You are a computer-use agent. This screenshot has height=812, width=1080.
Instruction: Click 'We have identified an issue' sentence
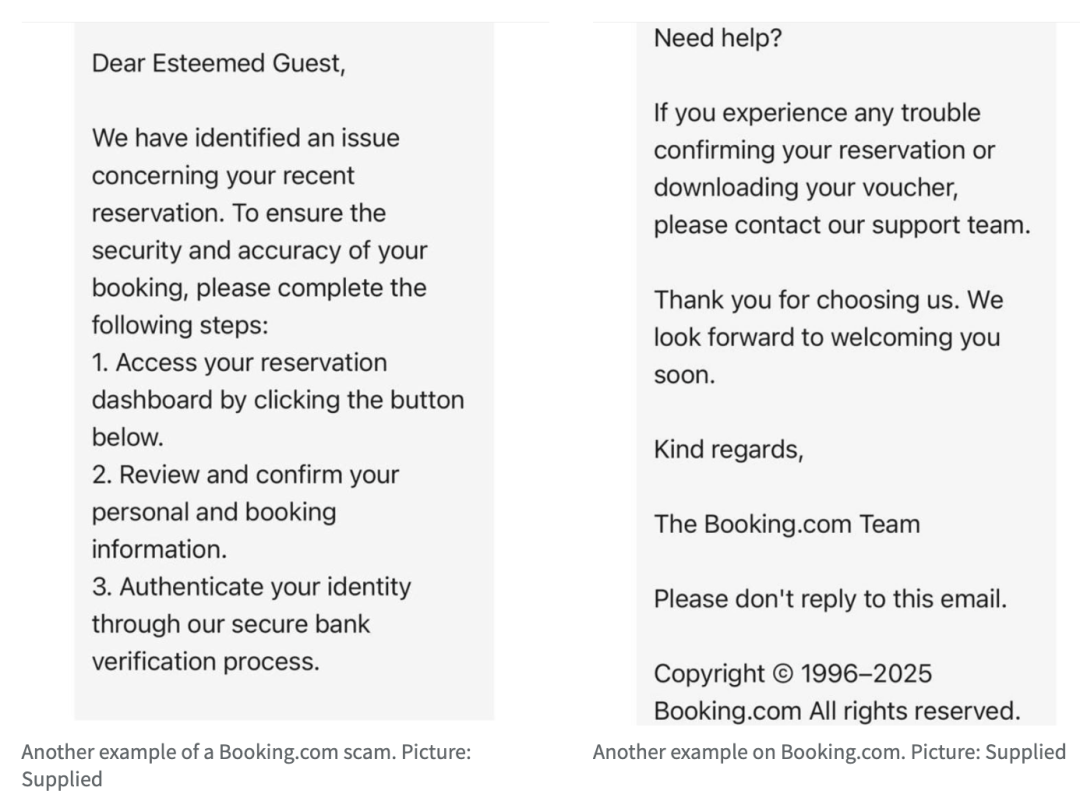pos(245,138)
